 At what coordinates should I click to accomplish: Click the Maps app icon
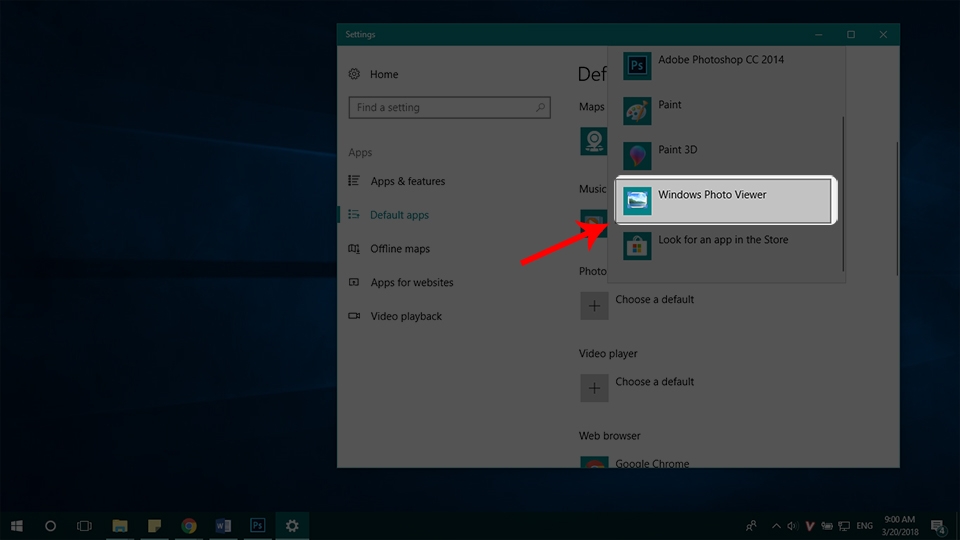click(x=593, y=141)
